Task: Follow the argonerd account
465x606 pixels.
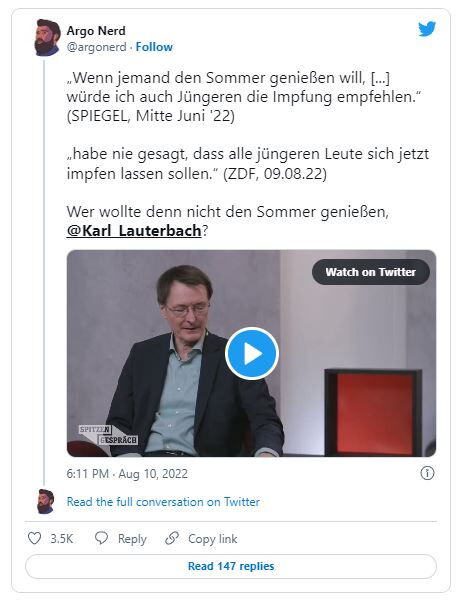Action: [154, 47]
